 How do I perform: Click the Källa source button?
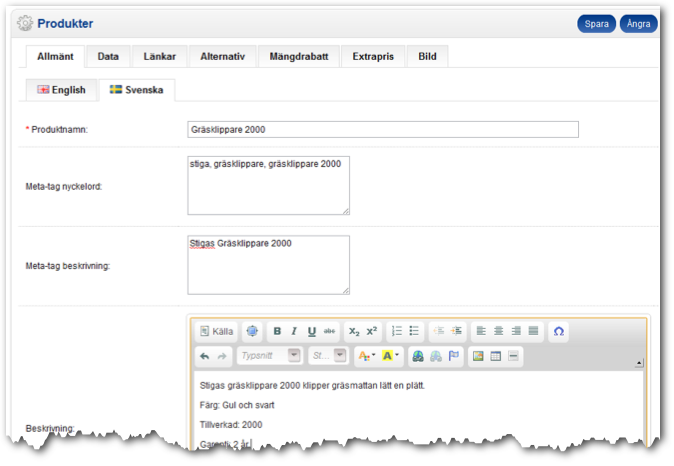click(x=217, y=331)
